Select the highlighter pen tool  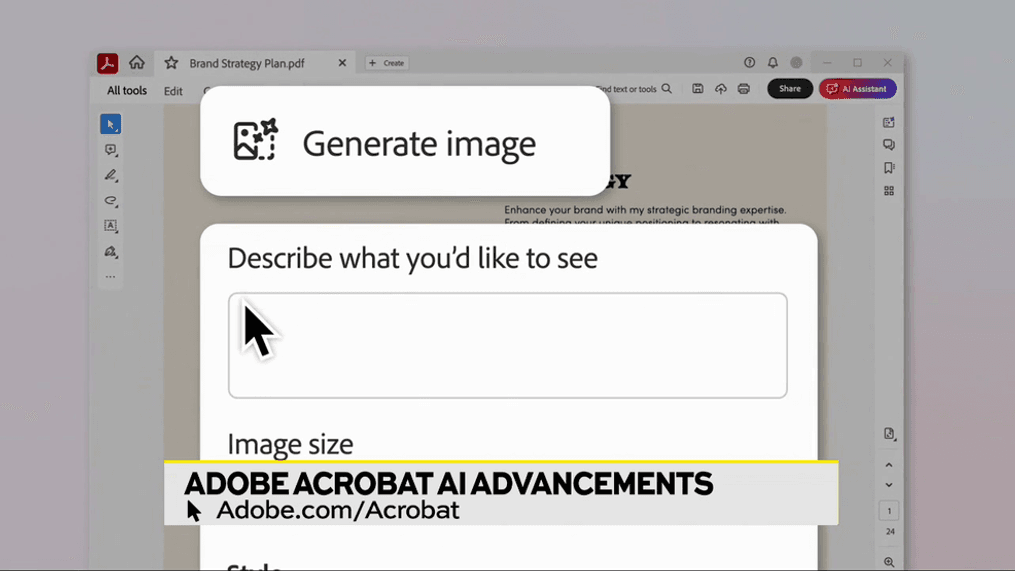[x=111, y=175]
